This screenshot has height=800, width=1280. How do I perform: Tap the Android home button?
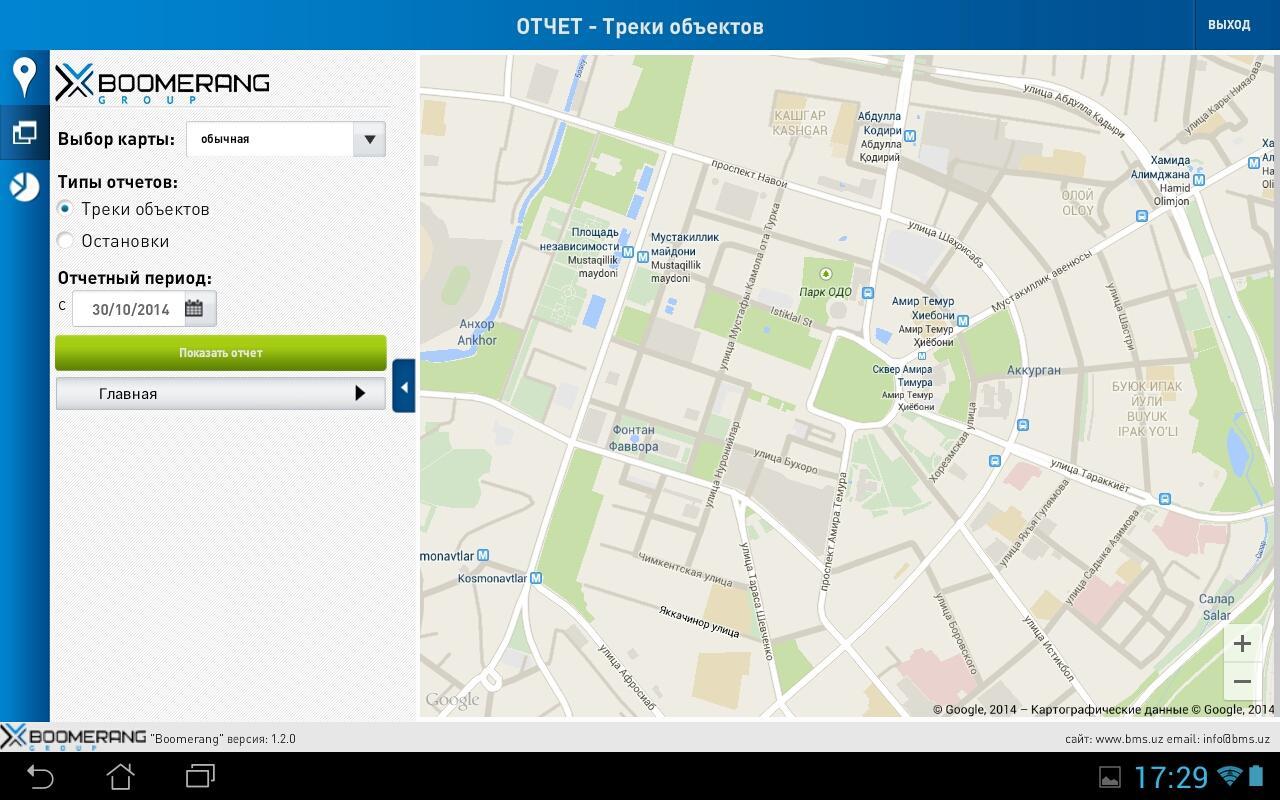[x=120, y=776]
